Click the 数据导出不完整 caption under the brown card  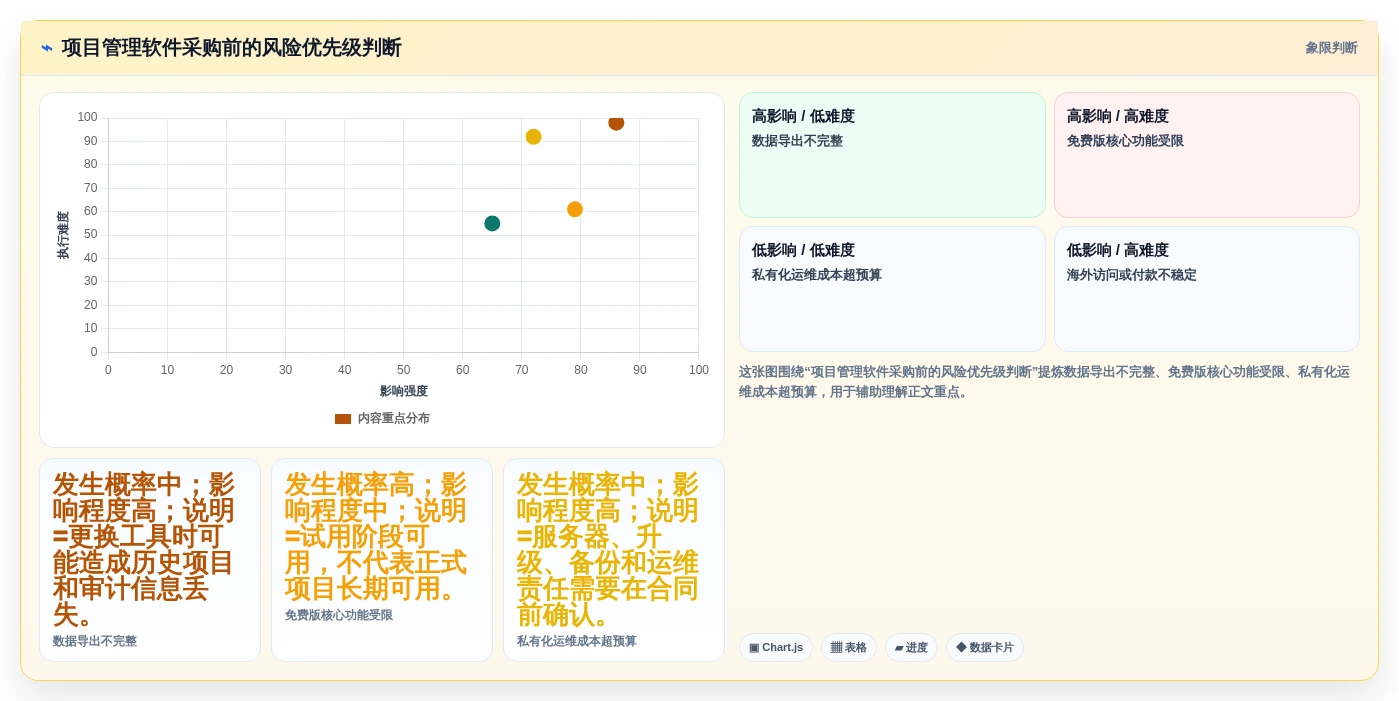[x=95, y=642]
